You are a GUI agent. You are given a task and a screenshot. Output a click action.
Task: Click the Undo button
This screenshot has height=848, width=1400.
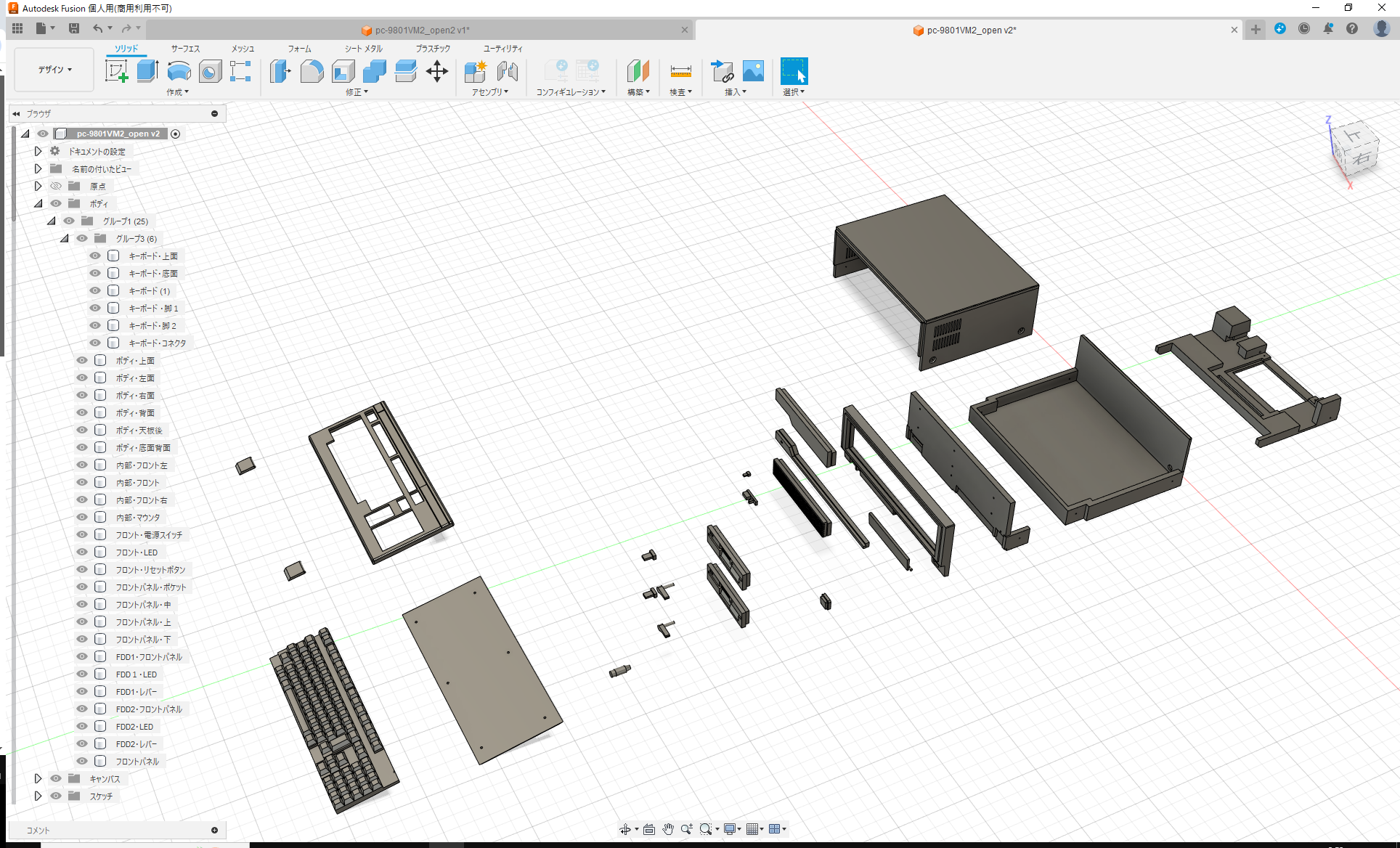point(99,28)
